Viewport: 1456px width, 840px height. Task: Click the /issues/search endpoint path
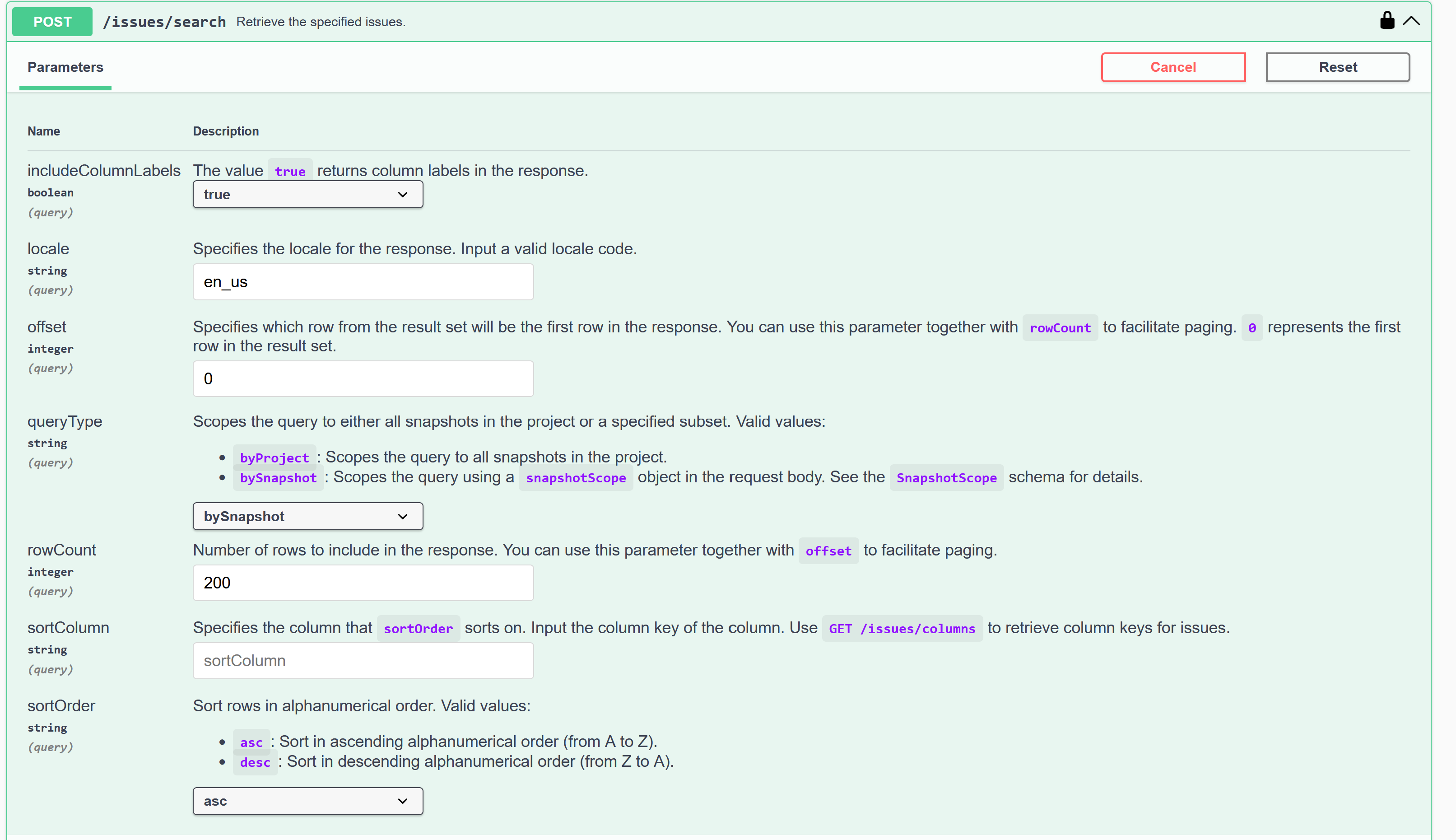[x=164, y=22]
